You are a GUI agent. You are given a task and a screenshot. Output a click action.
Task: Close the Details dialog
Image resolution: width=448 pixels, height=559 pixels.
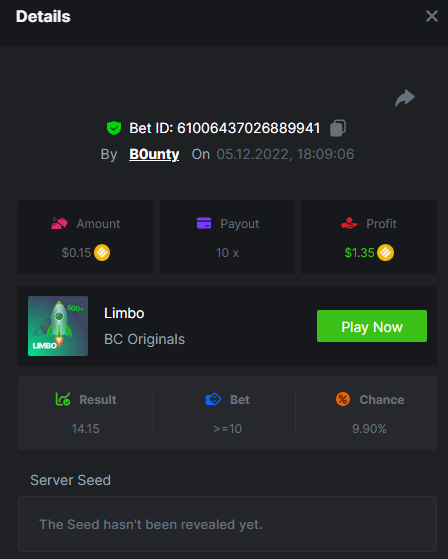(x=432, y=16)
